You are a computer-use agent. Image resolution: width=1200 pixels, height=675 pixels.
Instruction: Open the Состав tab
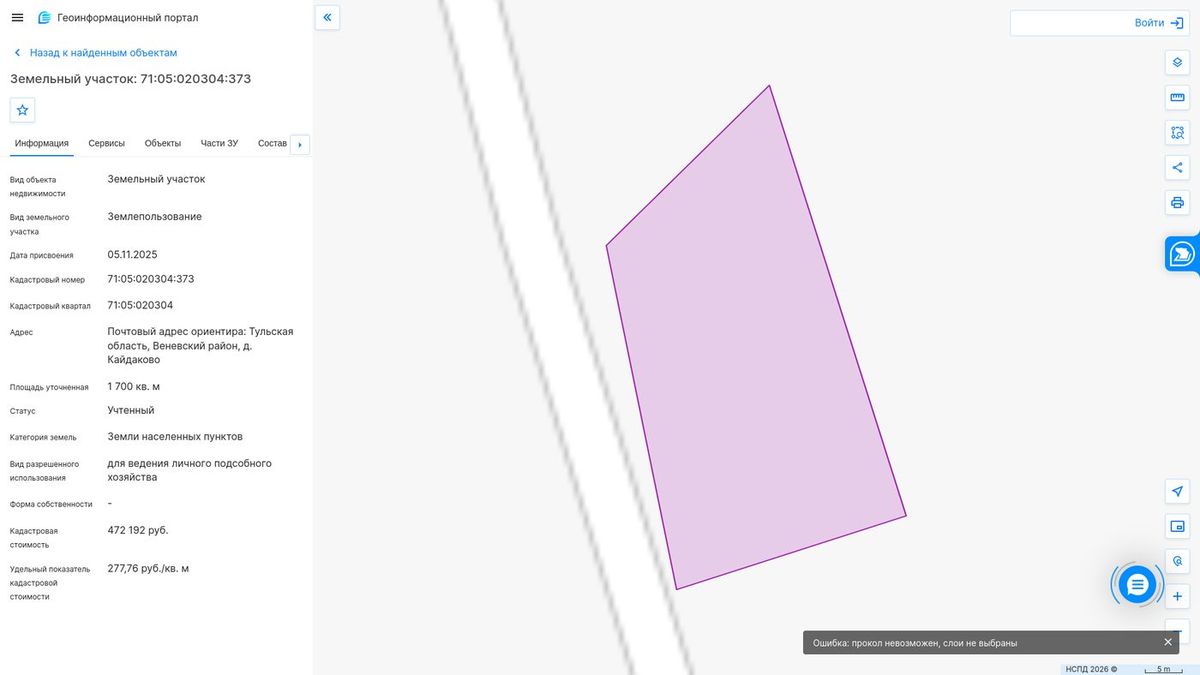pos(272,143)
